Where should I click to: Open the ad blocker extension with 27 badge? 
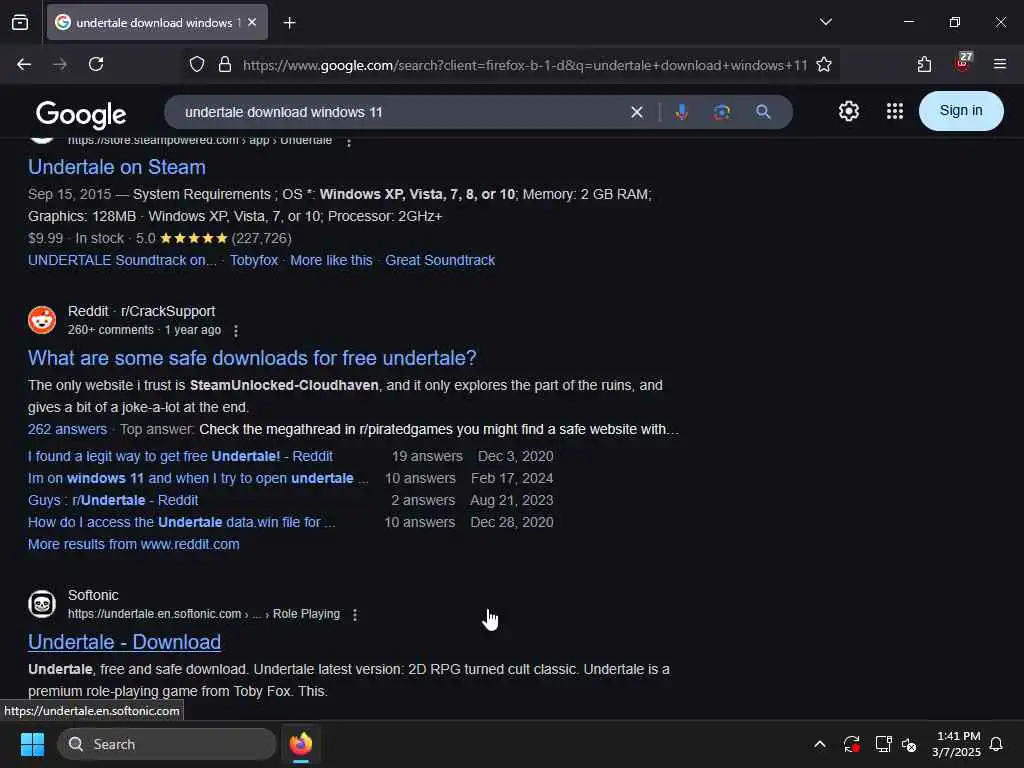(x=963, y=63)
